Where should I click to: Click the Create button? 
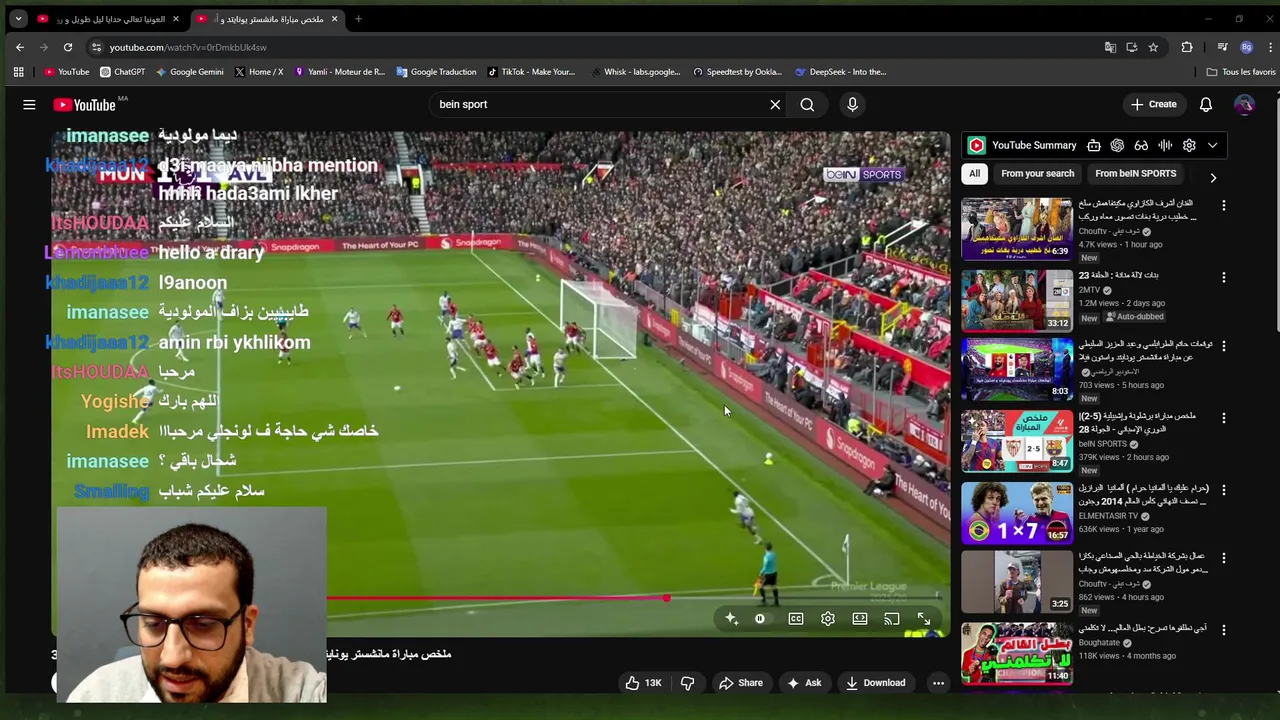coord(1153,104)
